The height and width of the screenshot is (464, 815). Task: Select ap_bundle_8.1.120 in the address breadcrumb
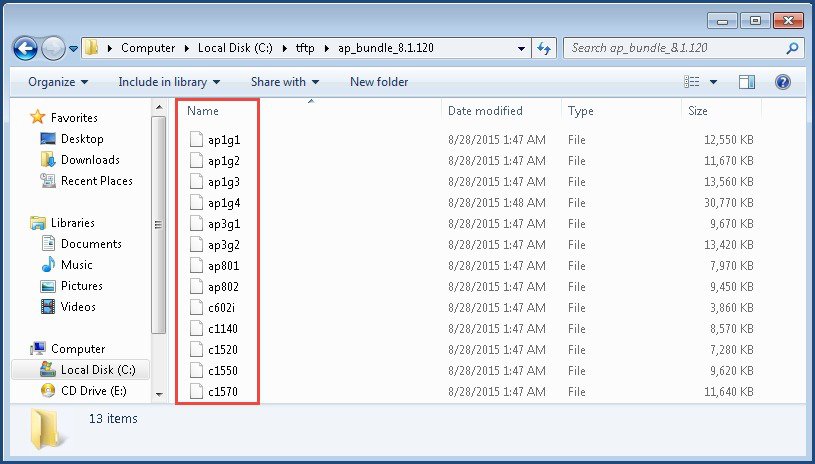tap(386, 48)
